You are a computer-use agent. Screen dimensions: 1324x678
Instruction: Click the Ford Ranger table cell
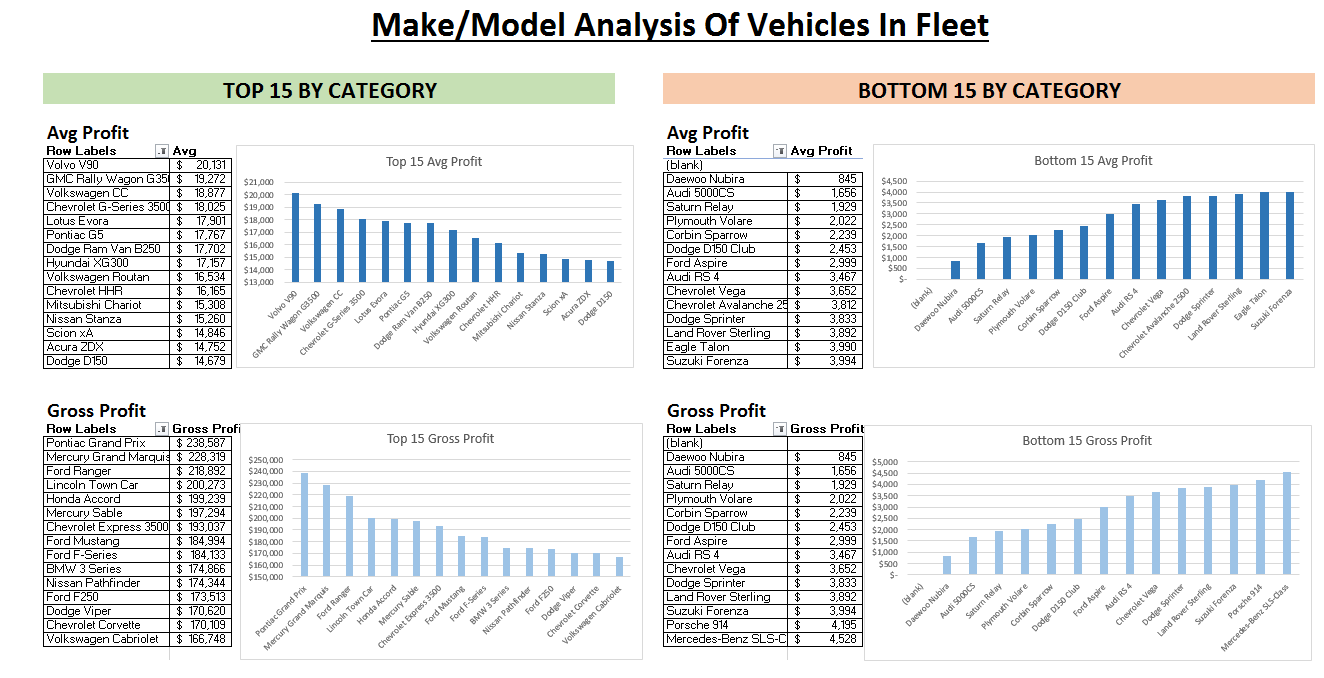(107, 471)
